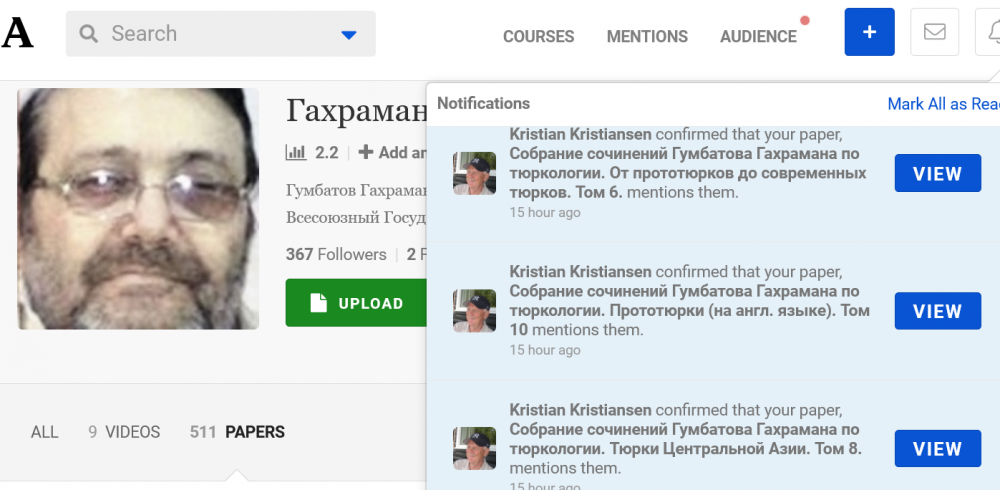Click '15 hour ago' under the Том 10 notification
Screen dimensions: 1000x490
(545, 350)
